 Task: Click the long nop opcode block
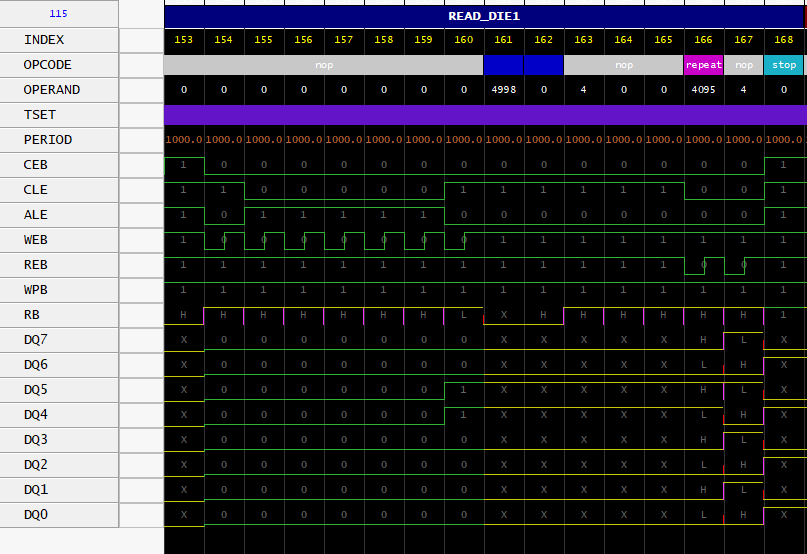(324, 65)
